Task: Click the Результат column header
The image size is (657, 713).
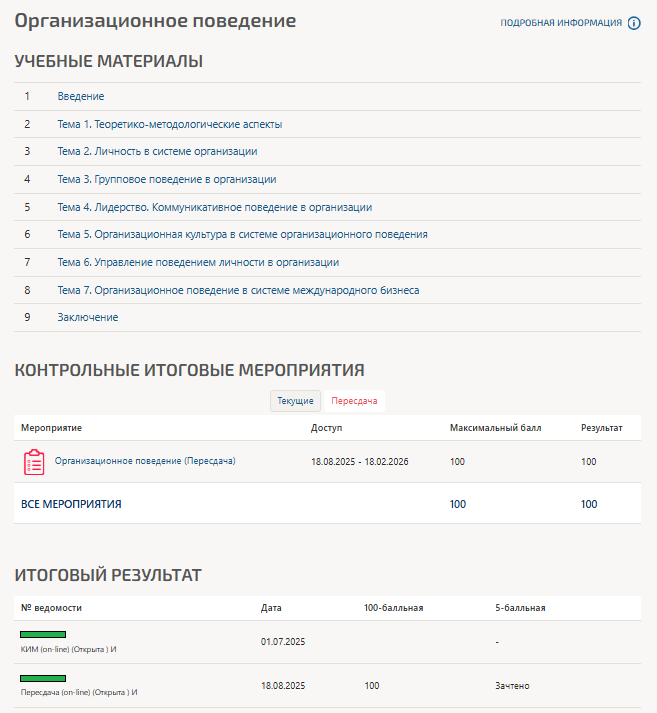Action: tap(601, 428)
